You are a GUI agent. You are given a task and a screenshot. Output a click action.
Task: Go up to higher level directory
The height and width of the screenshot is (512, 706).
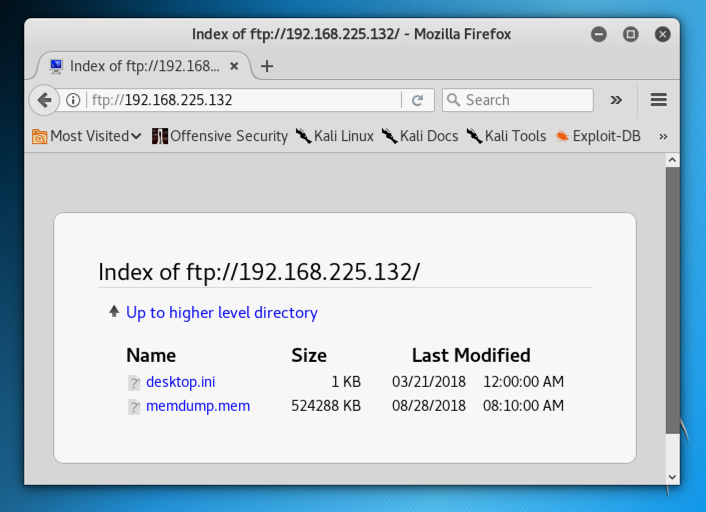pyautogui.click(x=221, y=313)
